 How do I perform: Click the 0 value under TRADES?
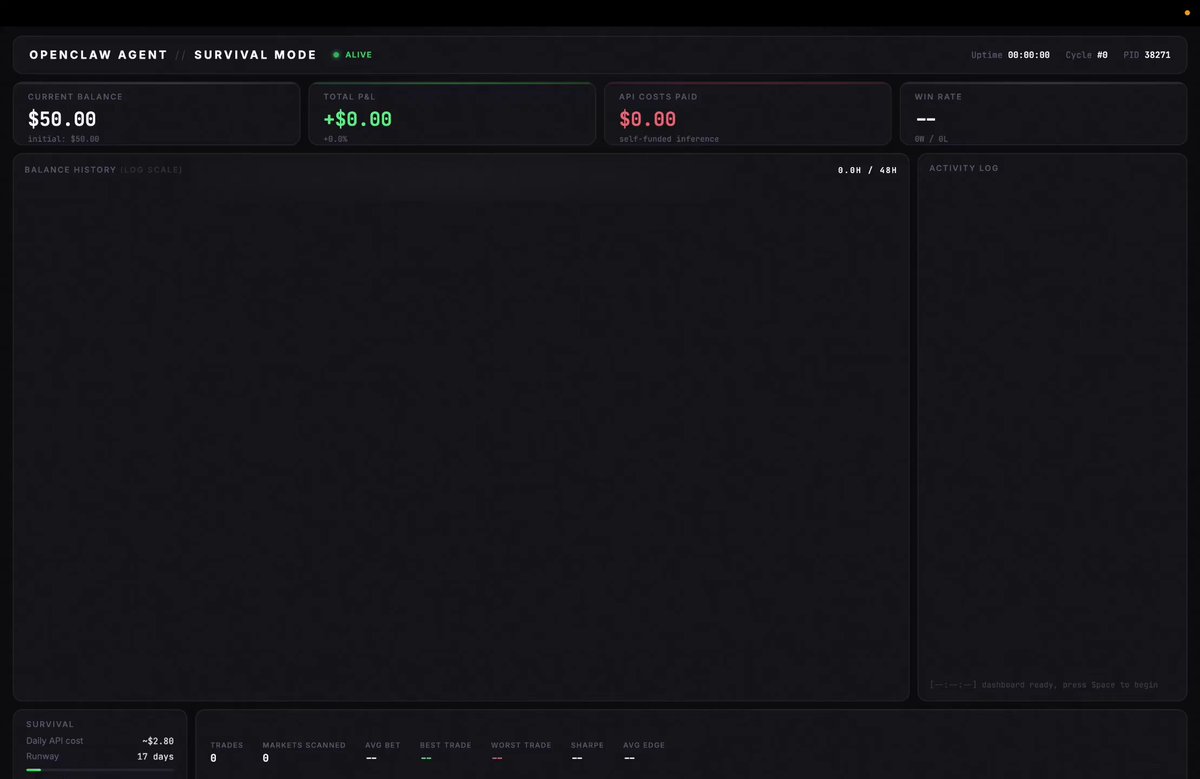click(x=214, y=759)
